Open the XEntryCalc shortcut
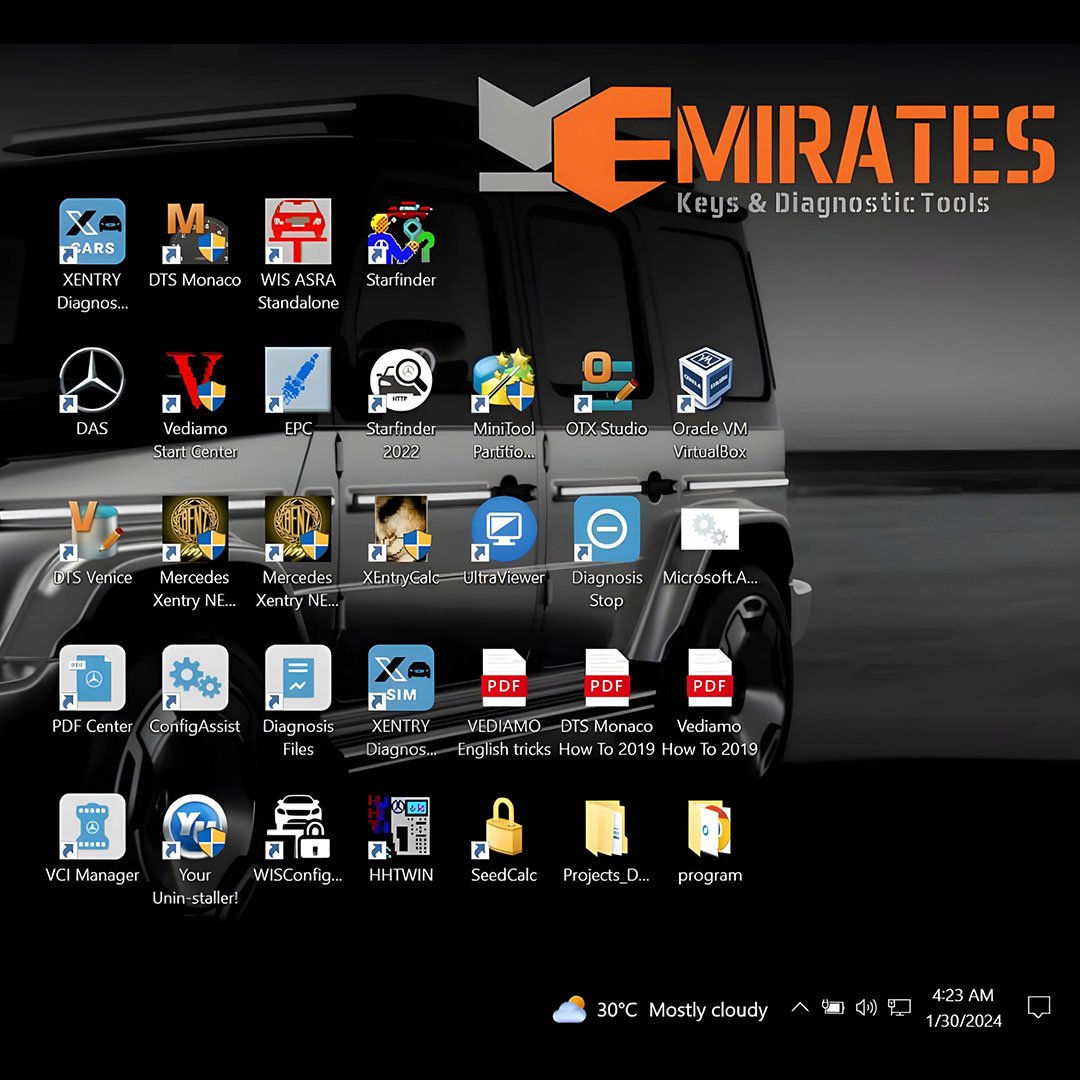 click(x=401, y=529)
